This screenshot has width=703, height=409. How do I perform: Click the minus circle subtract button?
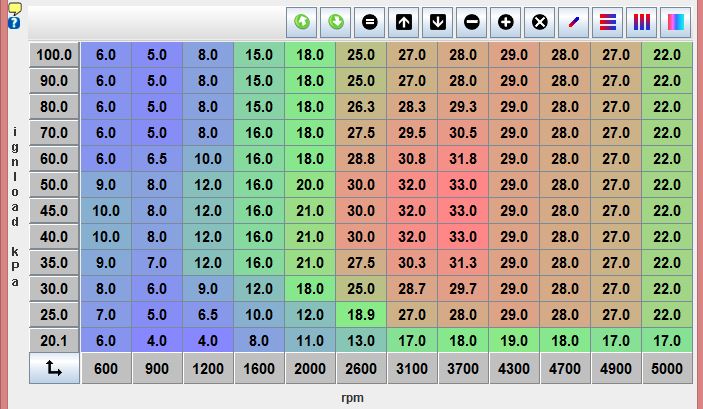pos(472,21)
